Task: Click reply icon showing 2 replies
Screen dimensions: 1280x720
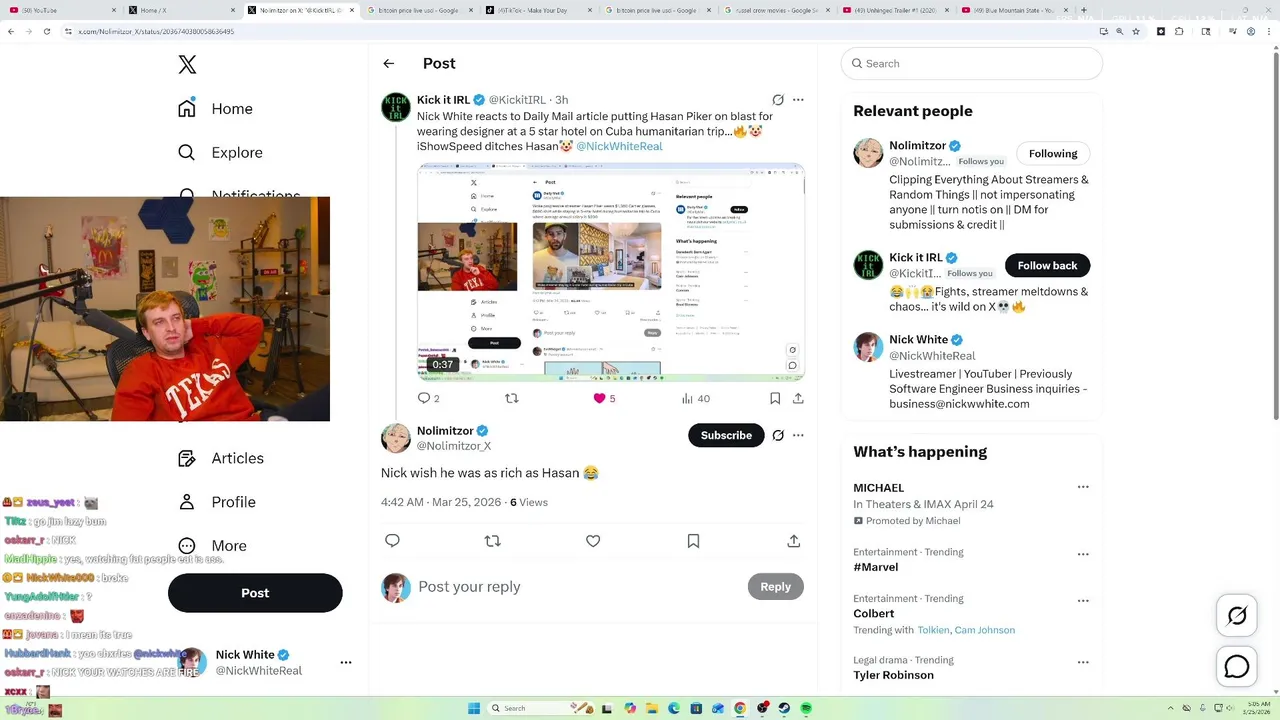Action: point(428,398)
